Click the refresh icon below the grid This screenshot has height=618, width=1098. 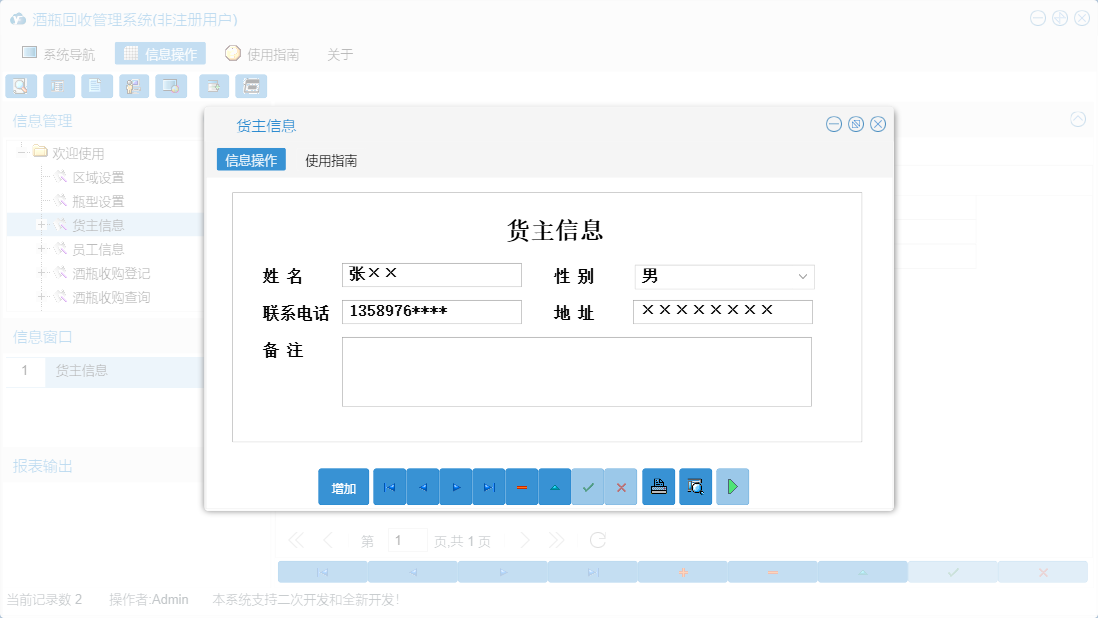coord(597,539)
